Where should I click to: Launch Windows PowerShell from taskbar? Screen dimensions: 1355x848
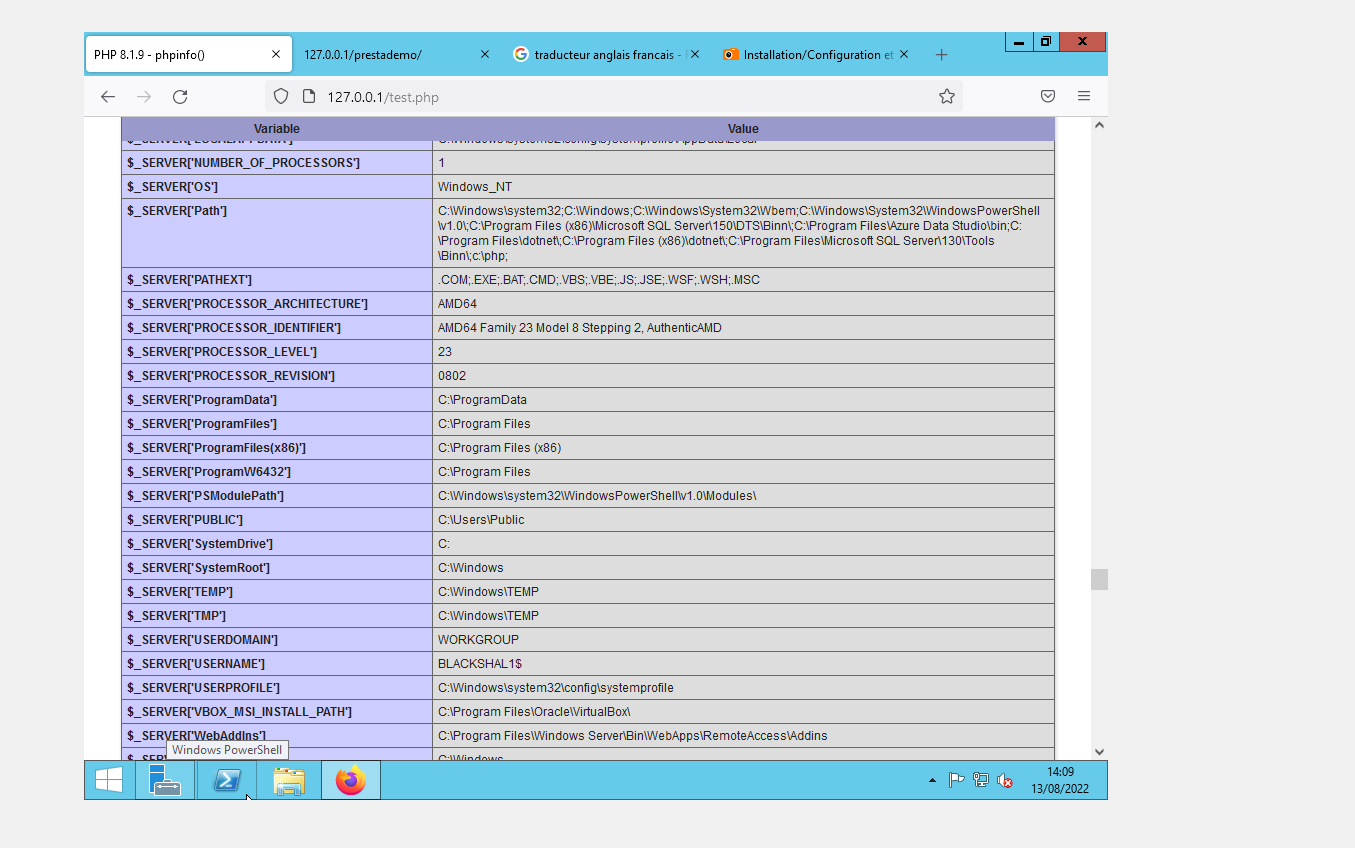pyautogui.click(x=227, y=780)
